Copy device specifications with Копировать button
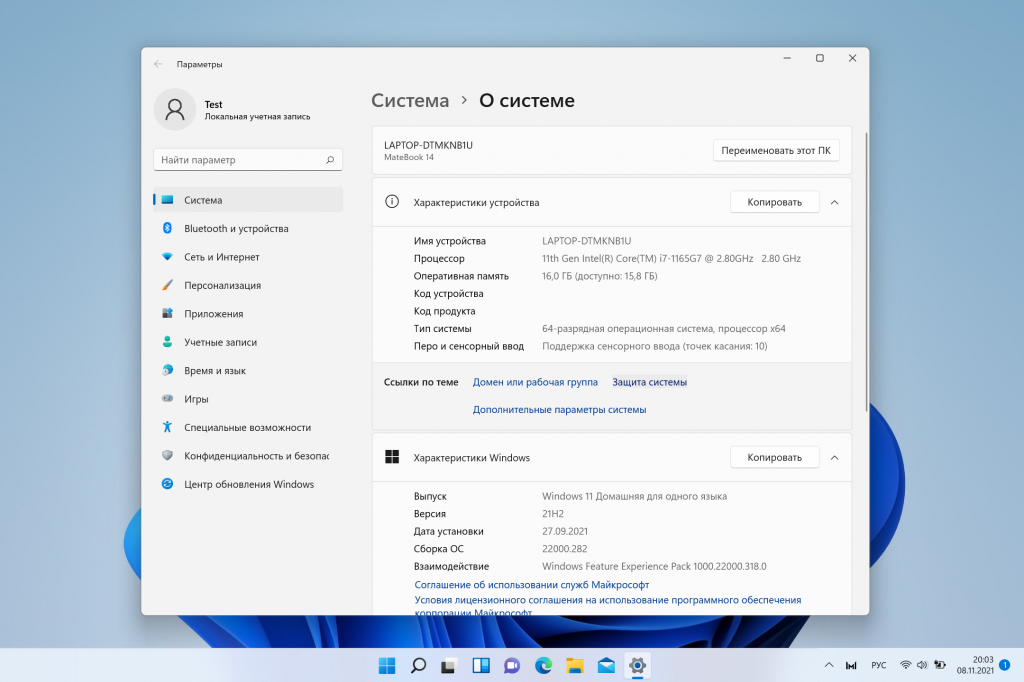Screen dimensions: 1024x682 point(774,202)
